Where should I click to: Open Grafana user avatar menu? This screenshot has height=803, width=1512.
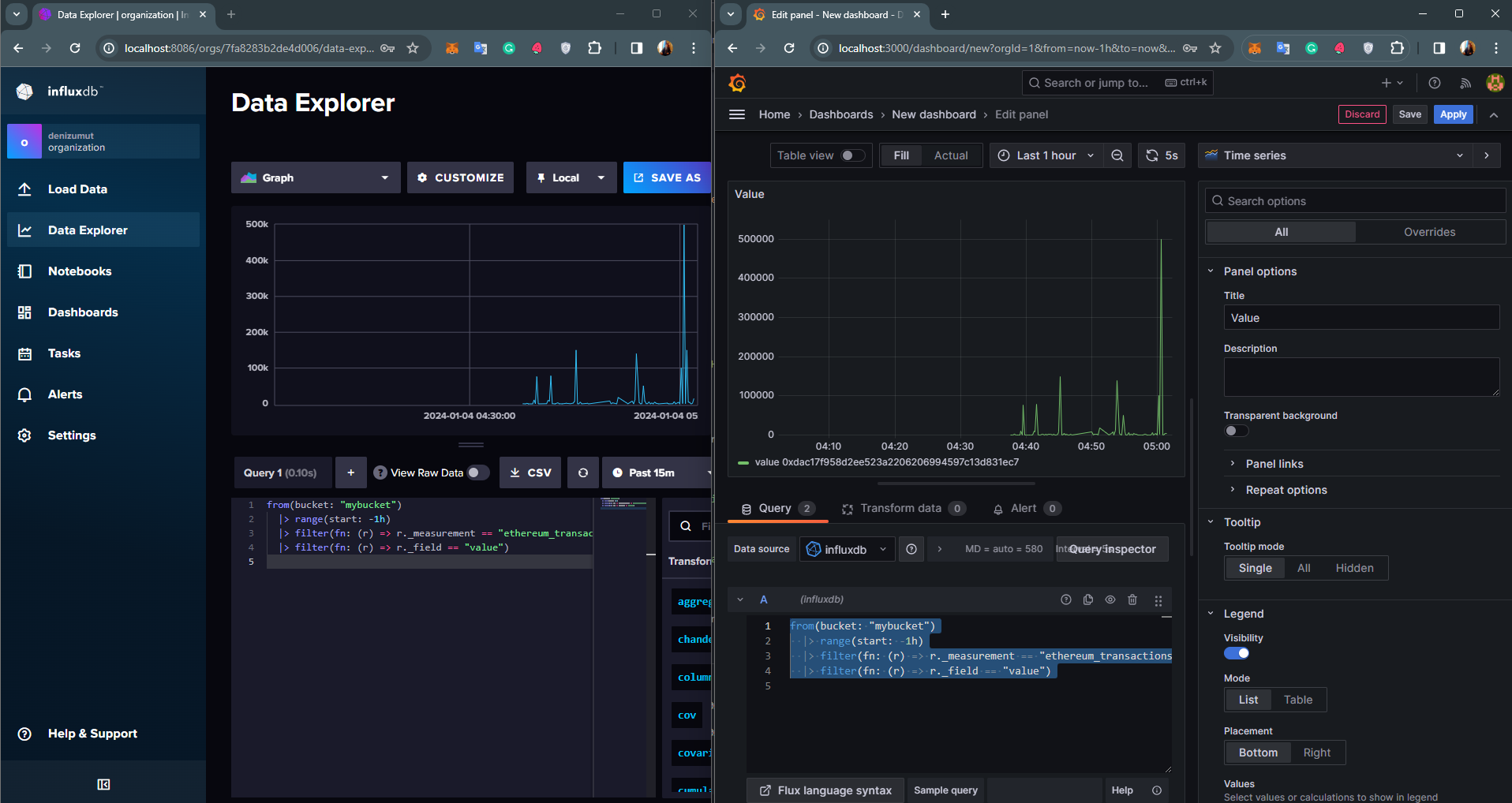1495,83
